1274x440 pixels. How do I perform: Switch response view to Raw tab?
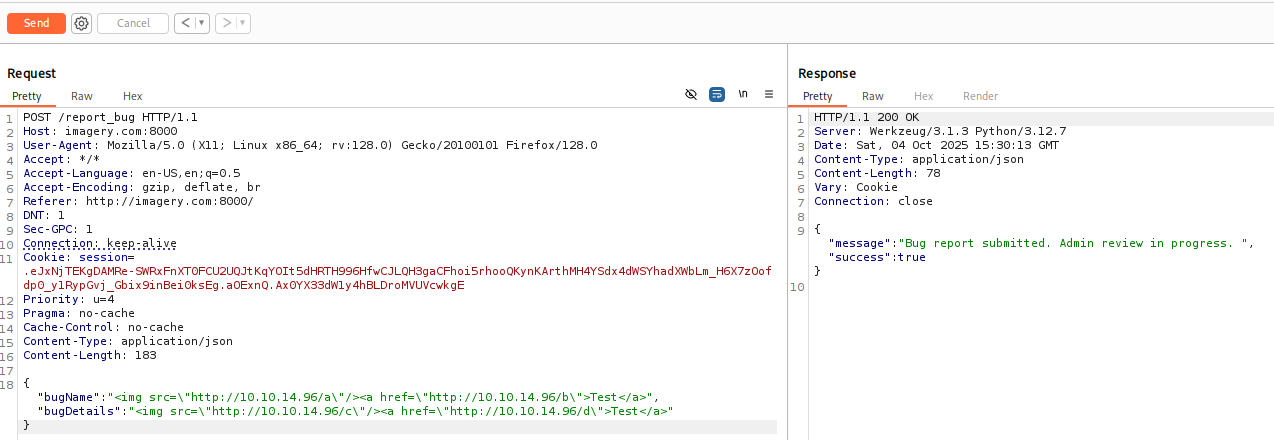click(873, 96)
